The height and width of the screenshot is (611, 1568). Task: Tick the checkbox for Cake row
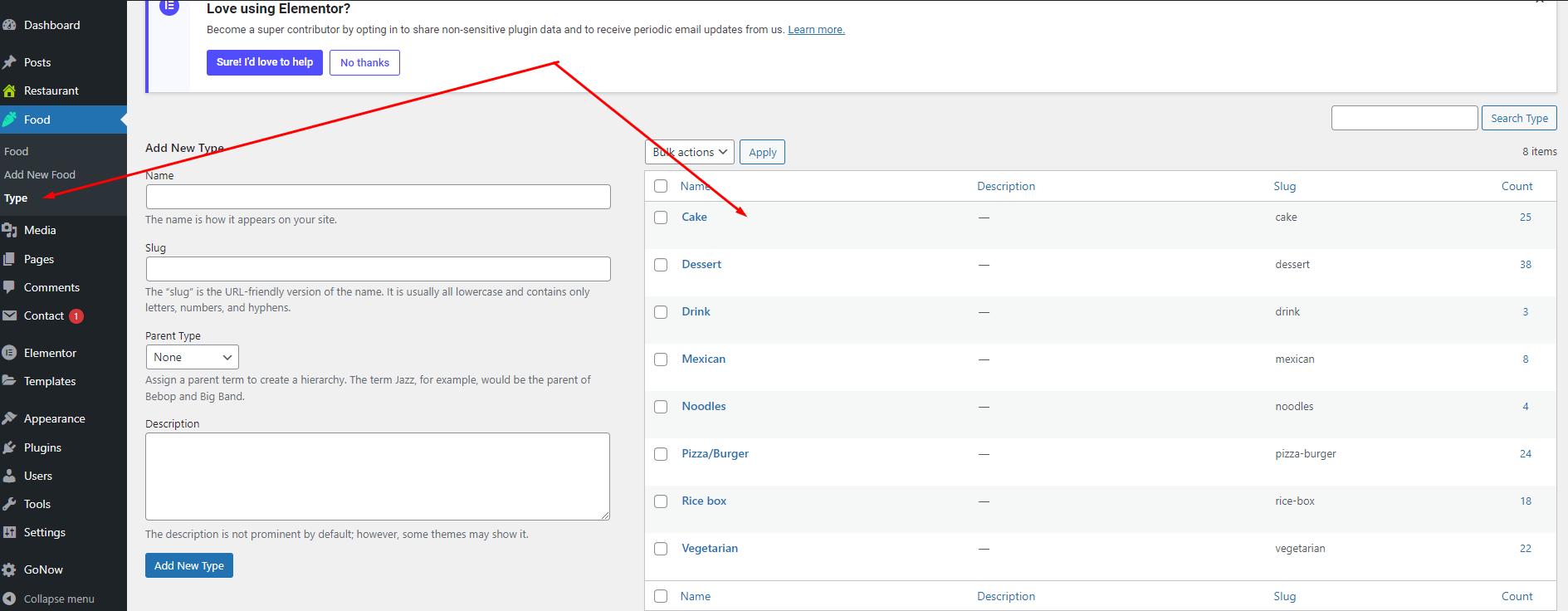click(x=661, y=218)
